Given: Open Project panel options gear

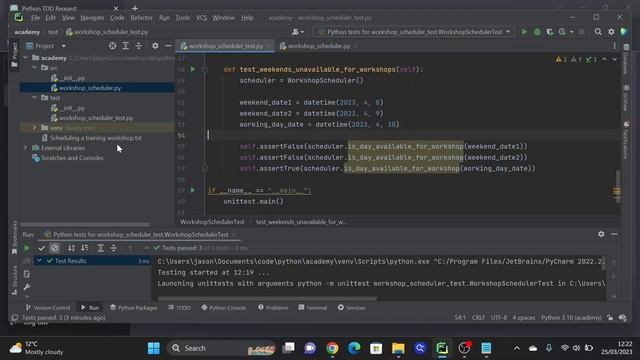Looking at the screenshot, I should 155,46.
